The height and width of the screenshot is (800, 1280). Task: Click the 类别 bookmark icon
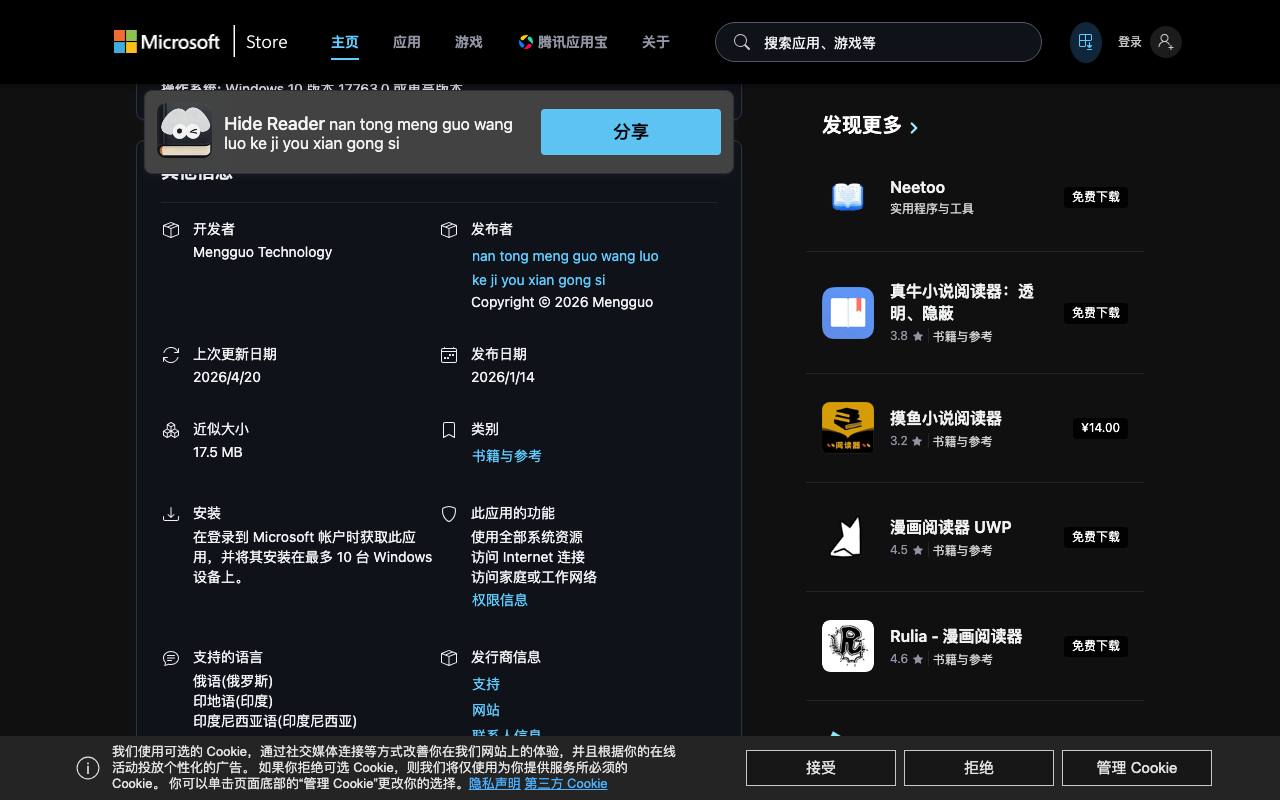tap(449, 430)
